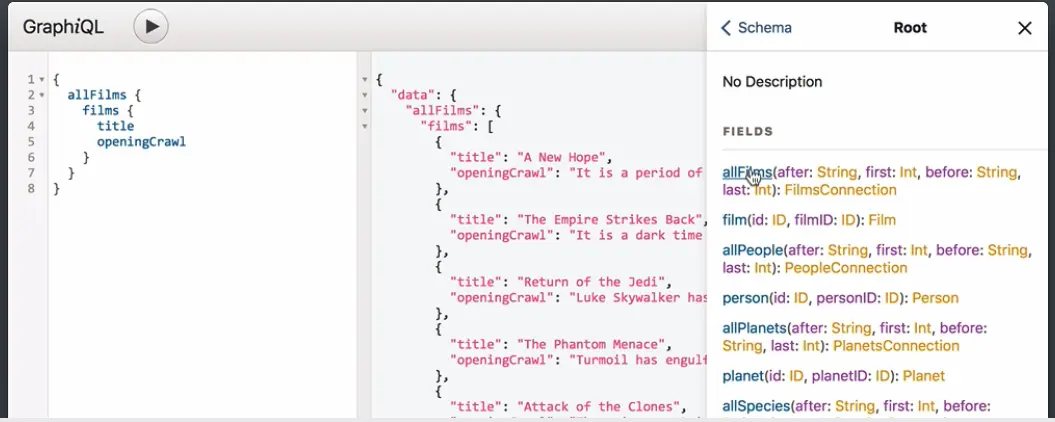The height and width of the screenshot is (422, 1055).
Task: Click line number 8 in the gutter
Action: pyautogui.click(x=30, y=188)
